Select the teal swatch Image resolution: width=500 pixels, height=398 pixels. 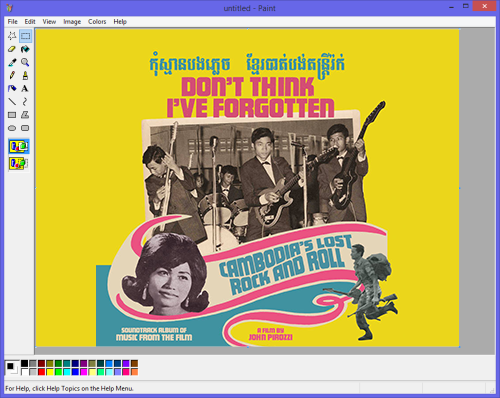click(x=67, y=363)
